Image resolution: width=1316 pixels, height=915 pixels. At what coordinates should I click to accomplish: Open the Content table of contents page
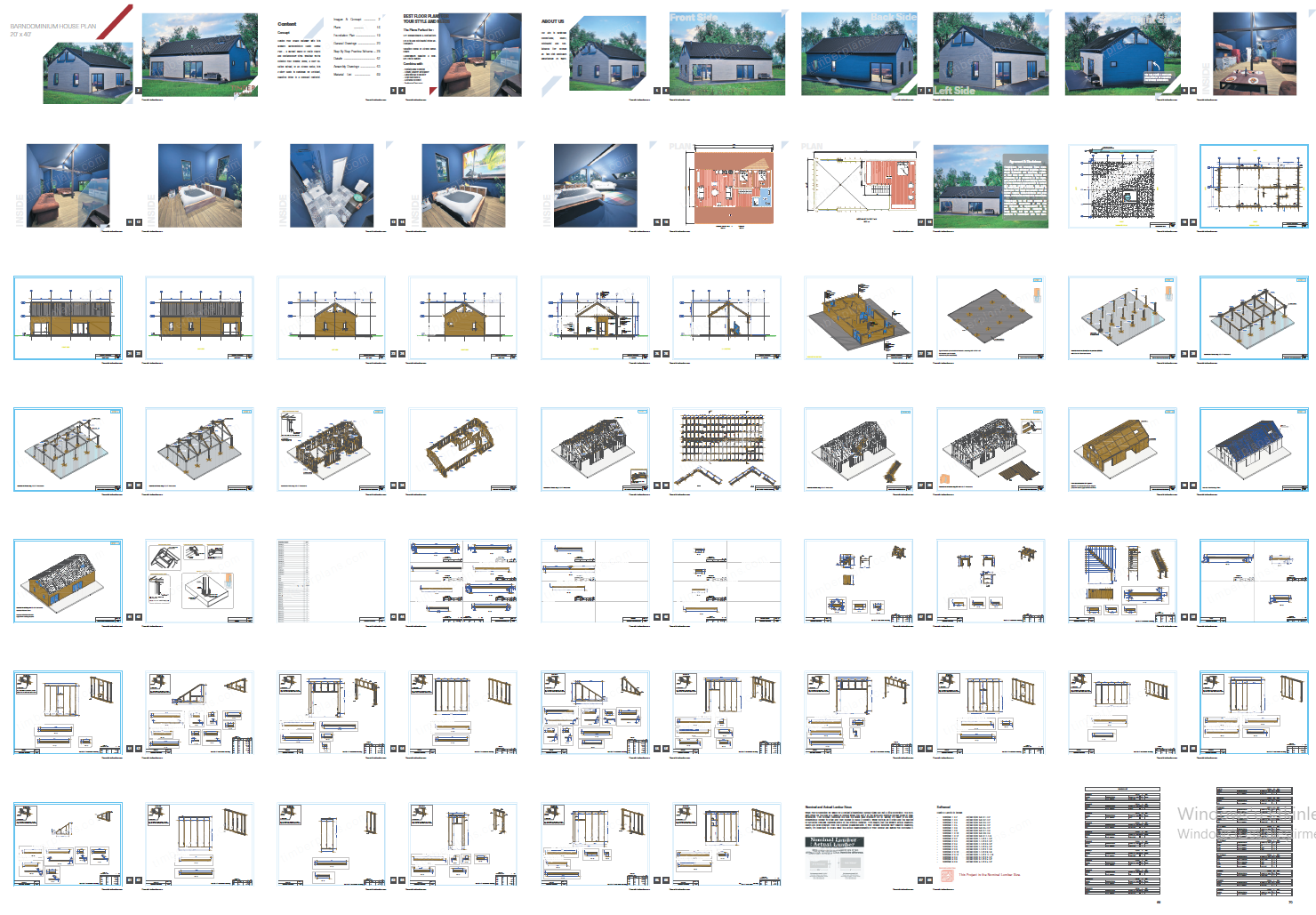pos(330,53)
